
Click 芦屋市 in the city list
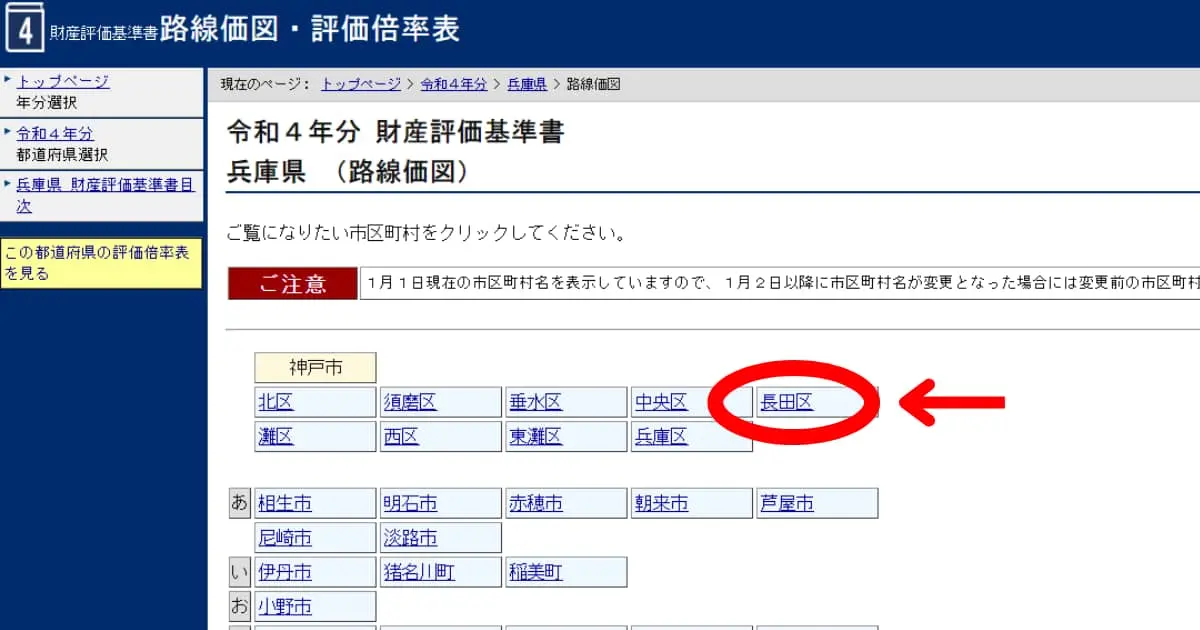(789, 502)
